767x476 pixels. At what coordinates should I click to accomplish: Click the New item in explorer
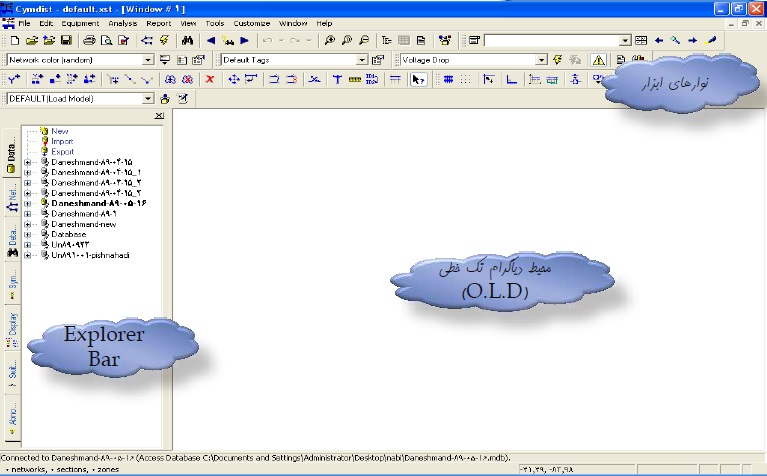pyautogui.click(x=59, y=131)
